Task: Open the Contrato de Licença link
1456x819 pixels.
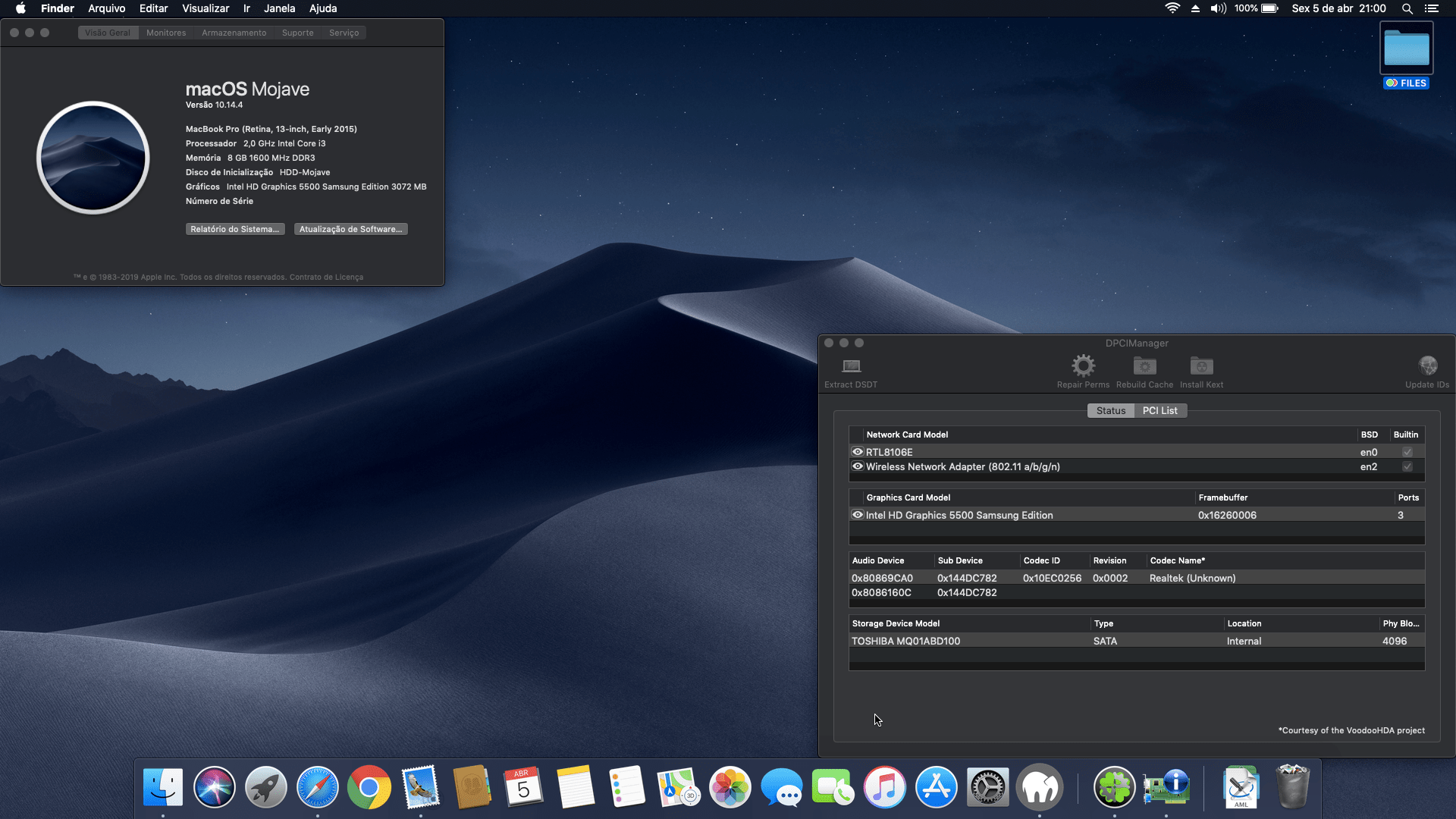Action: [326, 278]
